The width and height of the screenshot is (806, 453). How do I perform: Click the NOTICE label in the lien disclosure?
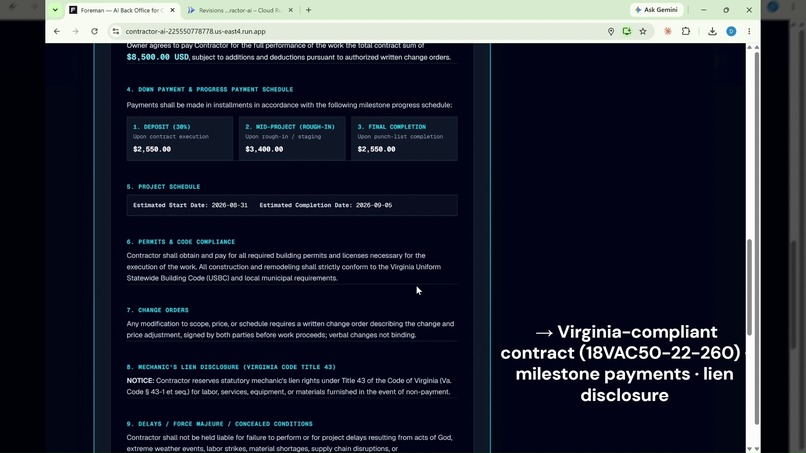click(140, 380)
